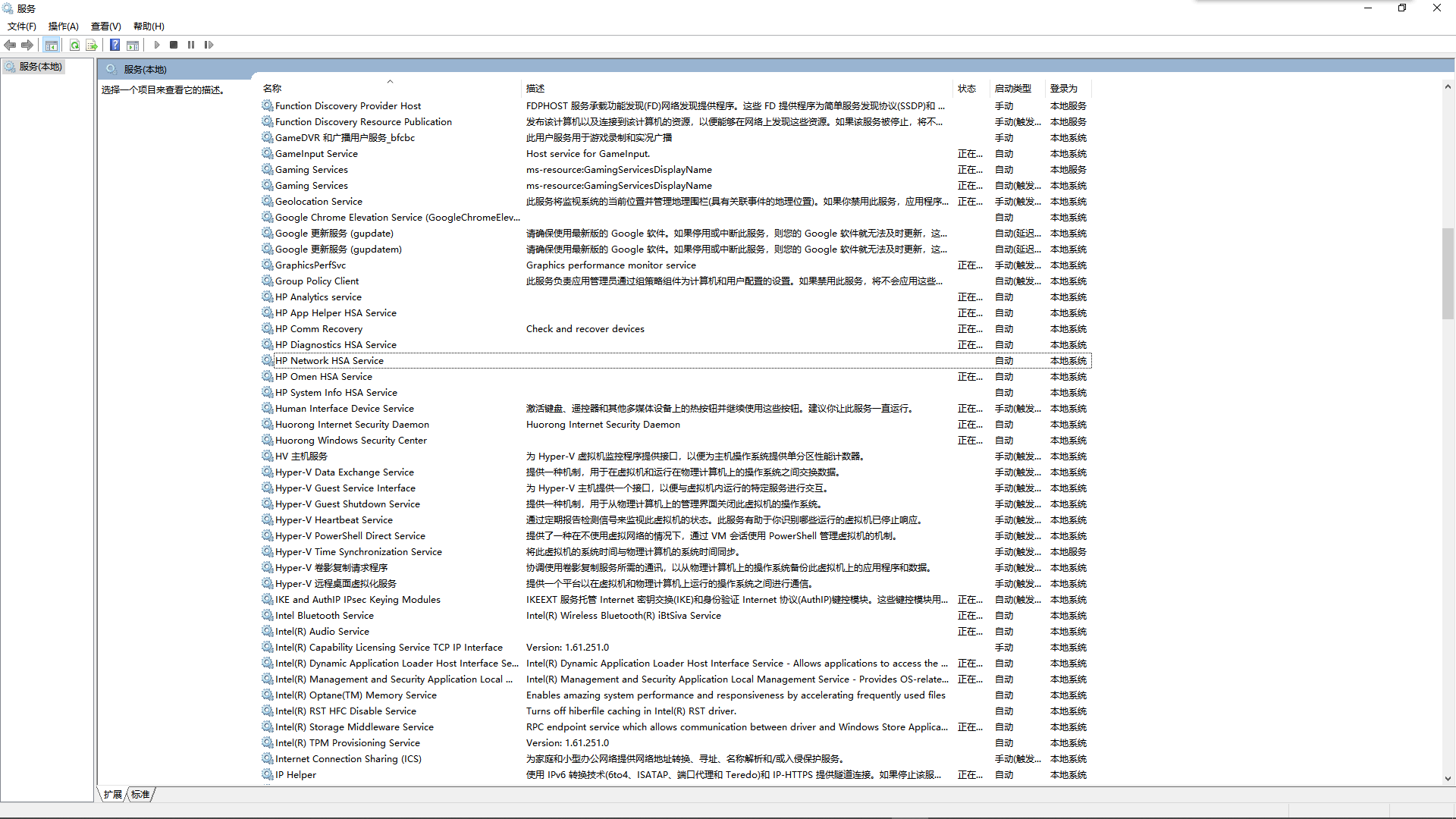Export the service list
Image resolution: width=1456 pixels, height=819 pixels.
[x=92, y=45]
